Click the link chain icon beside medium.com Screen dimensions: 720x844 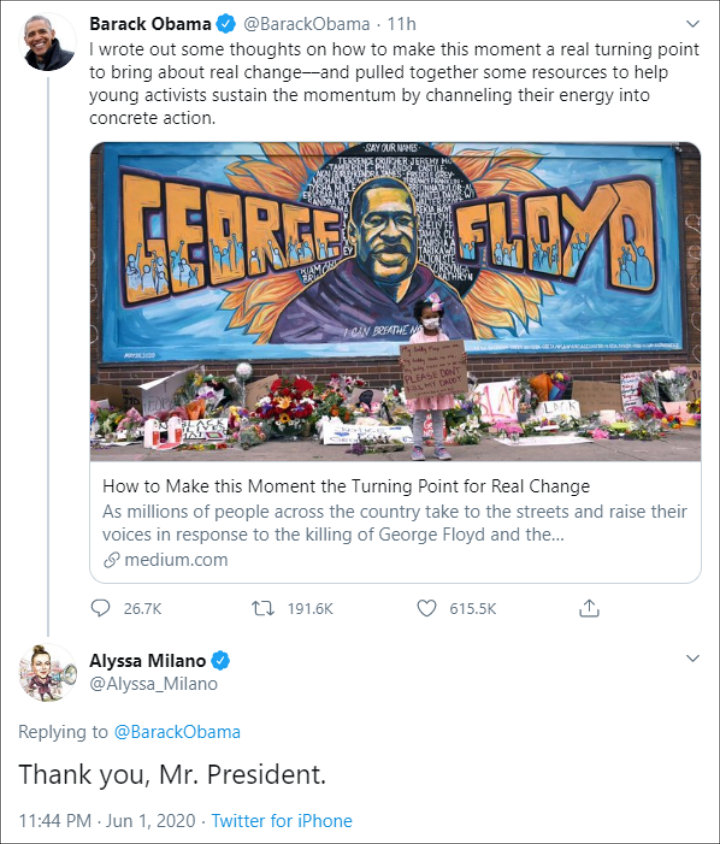coord(111,560)
